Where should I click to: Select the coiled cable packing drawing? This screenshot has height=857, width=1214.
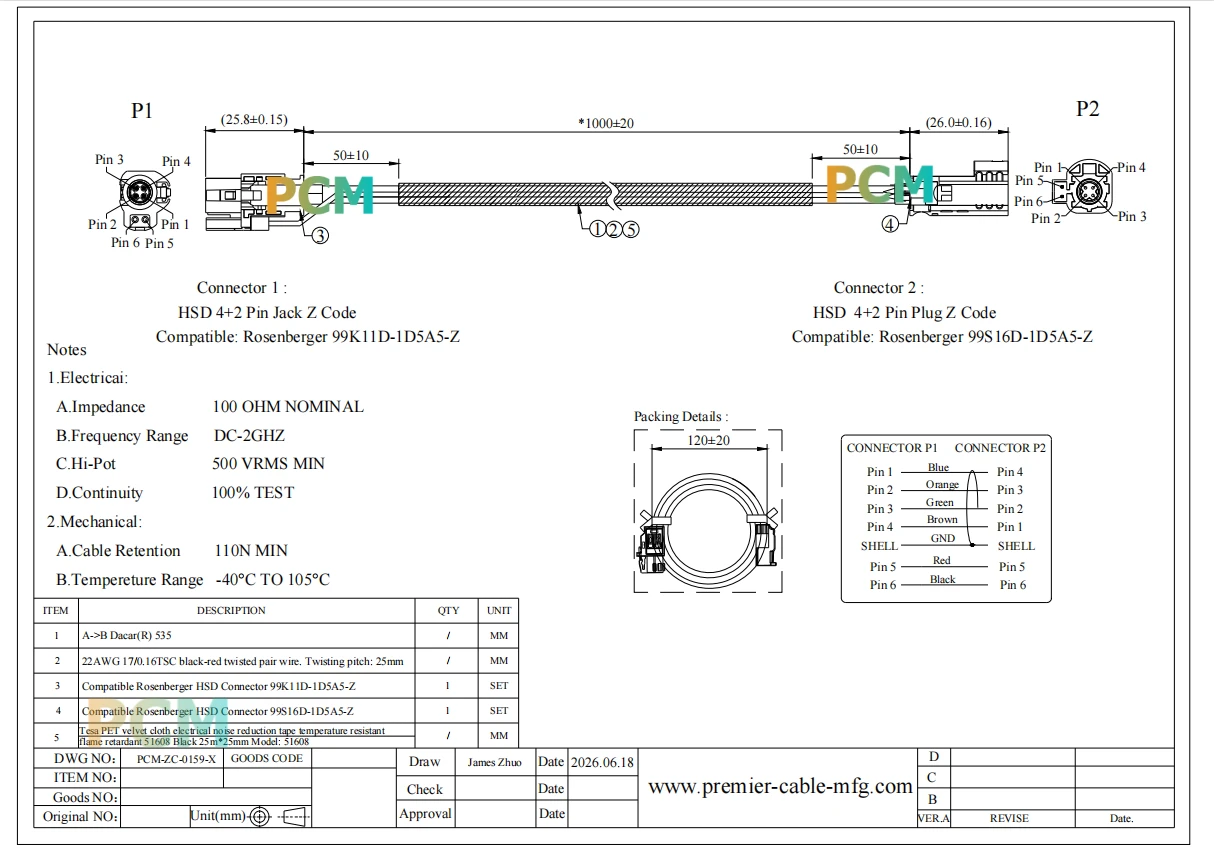(707, 531)
